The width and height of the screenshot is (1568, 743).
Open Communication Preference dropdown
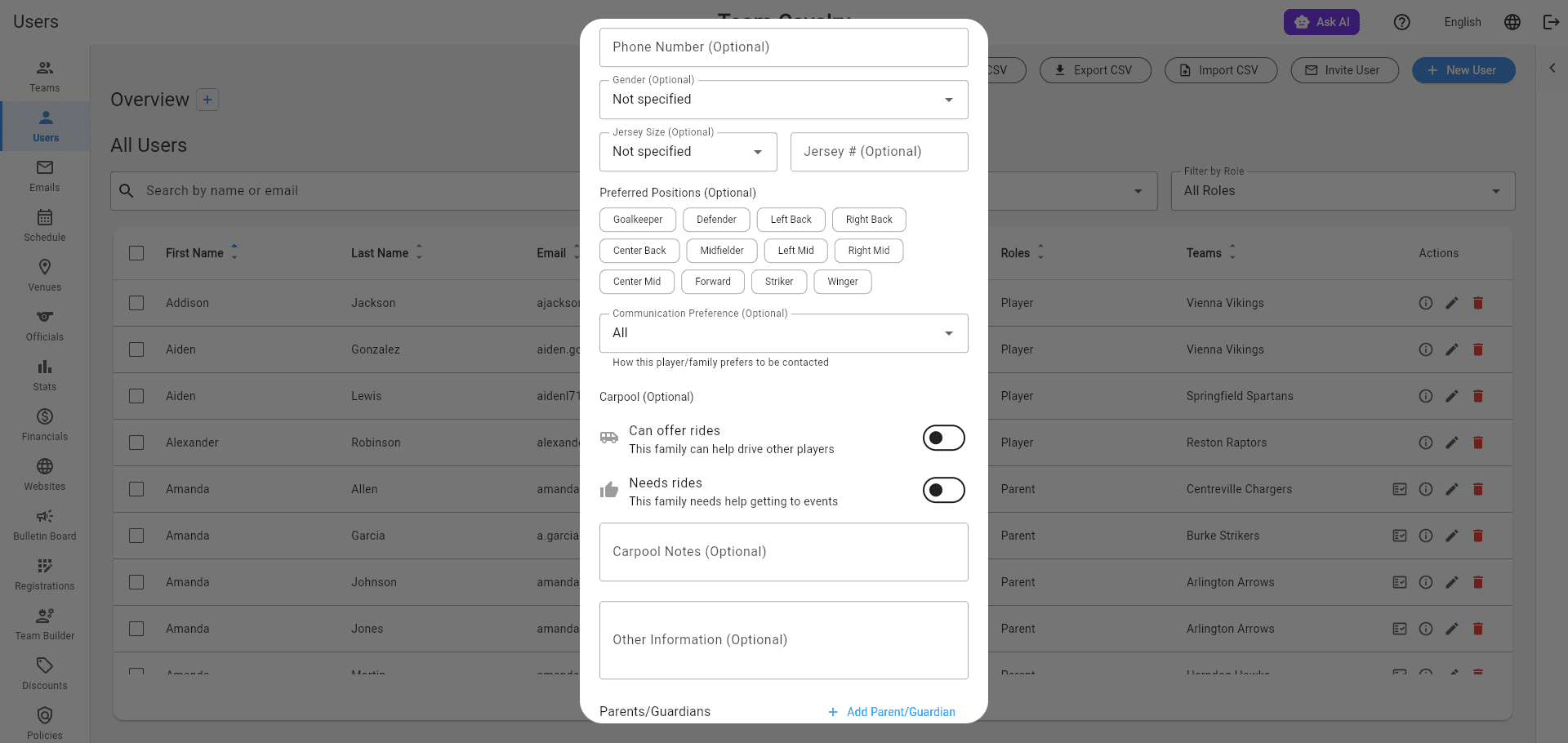point(784,333)
